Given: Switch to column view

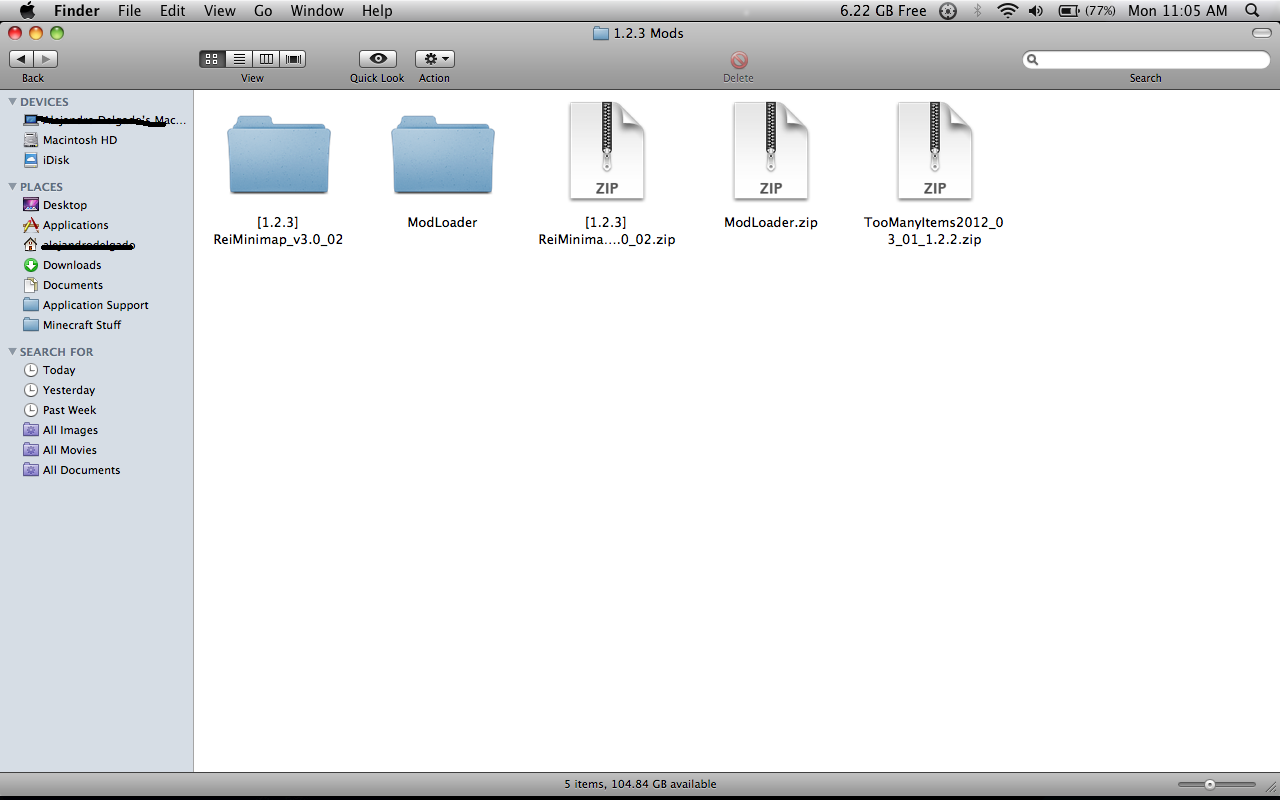Looking at the screenshot, I should click(x=266, y=59).
